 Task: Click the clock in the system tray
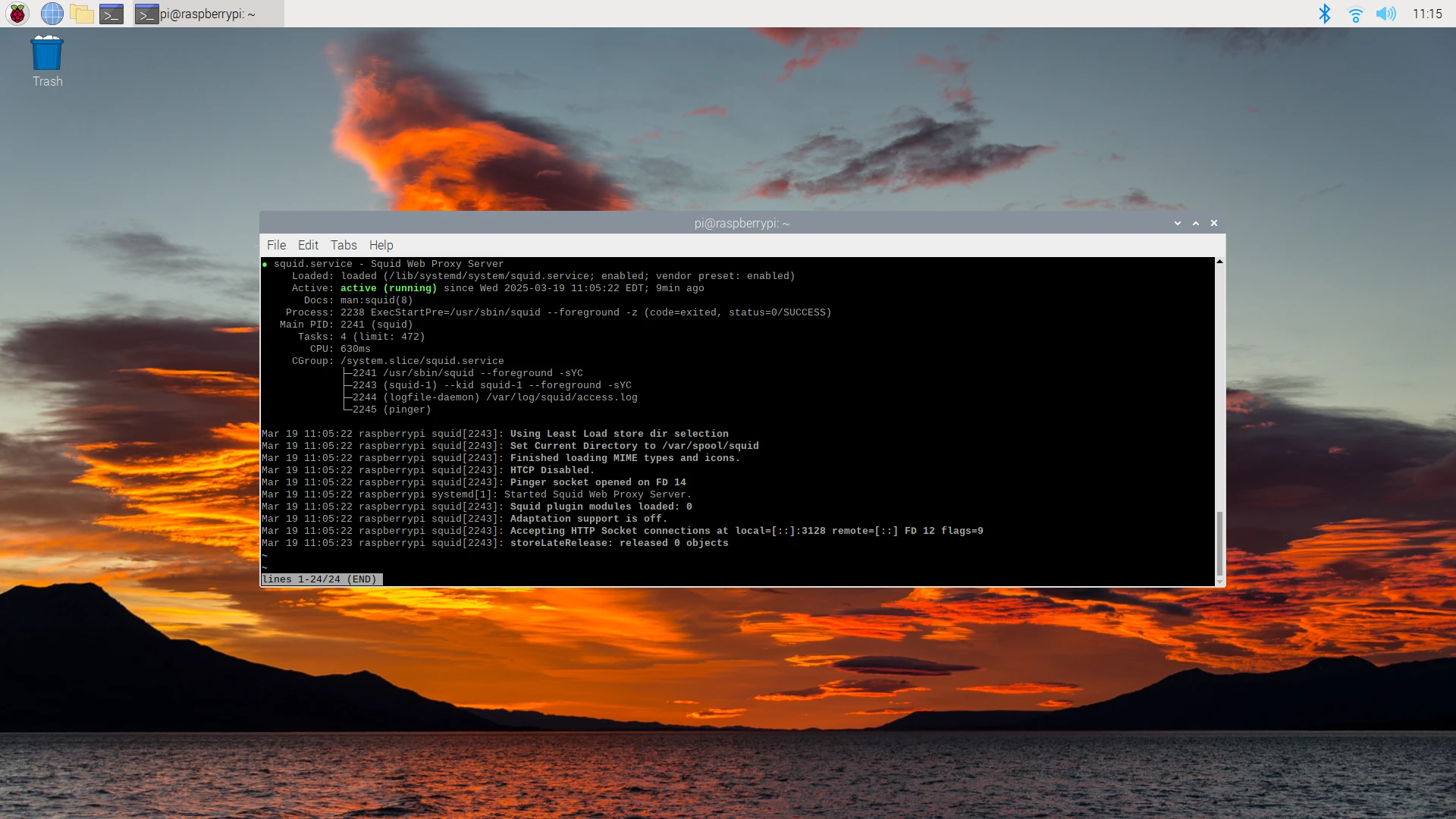point(1429,14)
